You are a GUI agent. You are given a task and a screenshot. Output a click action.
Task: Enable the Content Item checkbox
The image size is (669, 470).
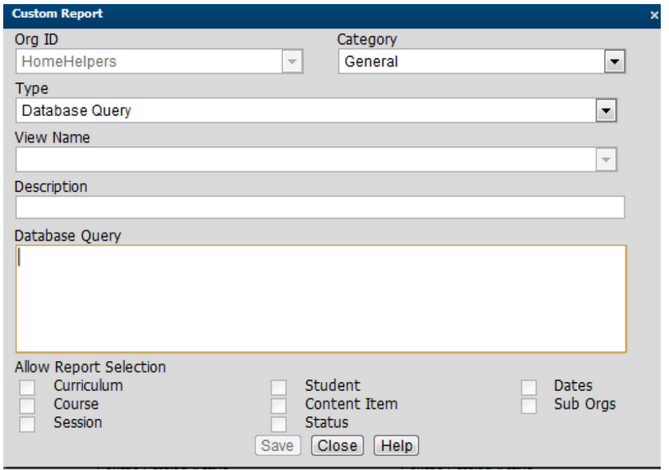coord(279,405)
